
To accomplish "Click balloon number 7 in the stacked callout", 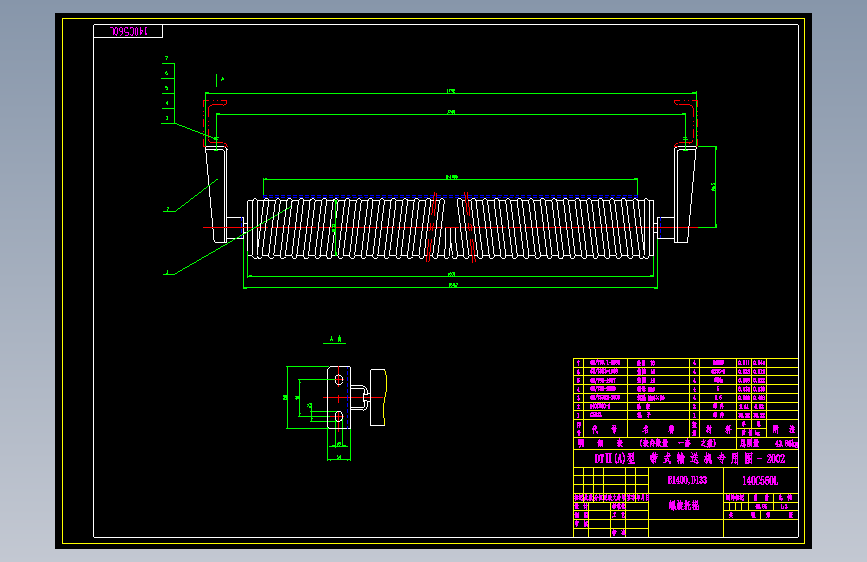I will [x=166, y=58].
